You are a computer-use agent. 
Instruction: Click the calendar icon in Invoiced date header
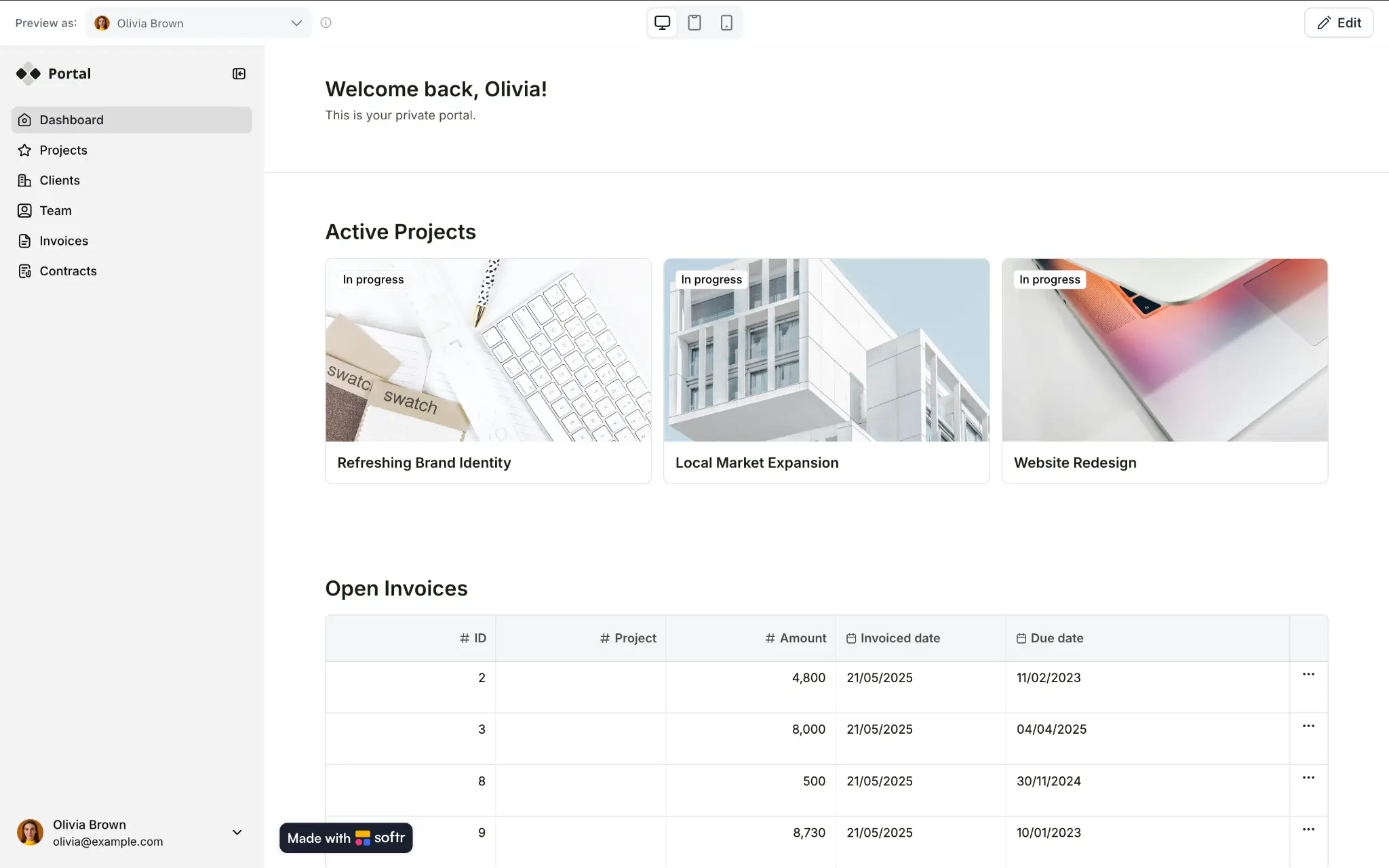pos(851,638)
